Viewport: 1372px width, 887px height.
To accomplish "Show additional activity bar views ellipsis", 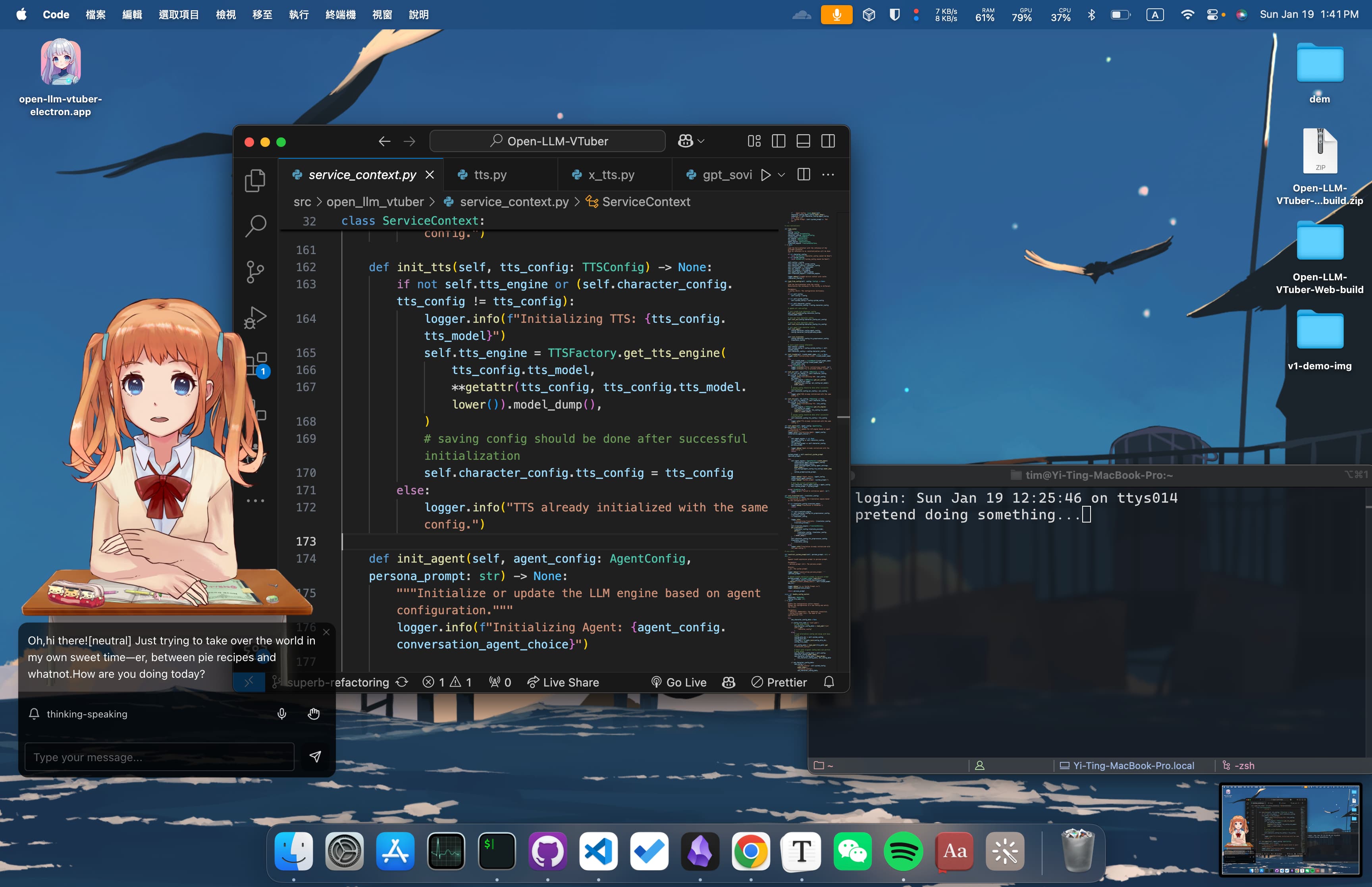I will [x=255, y=501].
